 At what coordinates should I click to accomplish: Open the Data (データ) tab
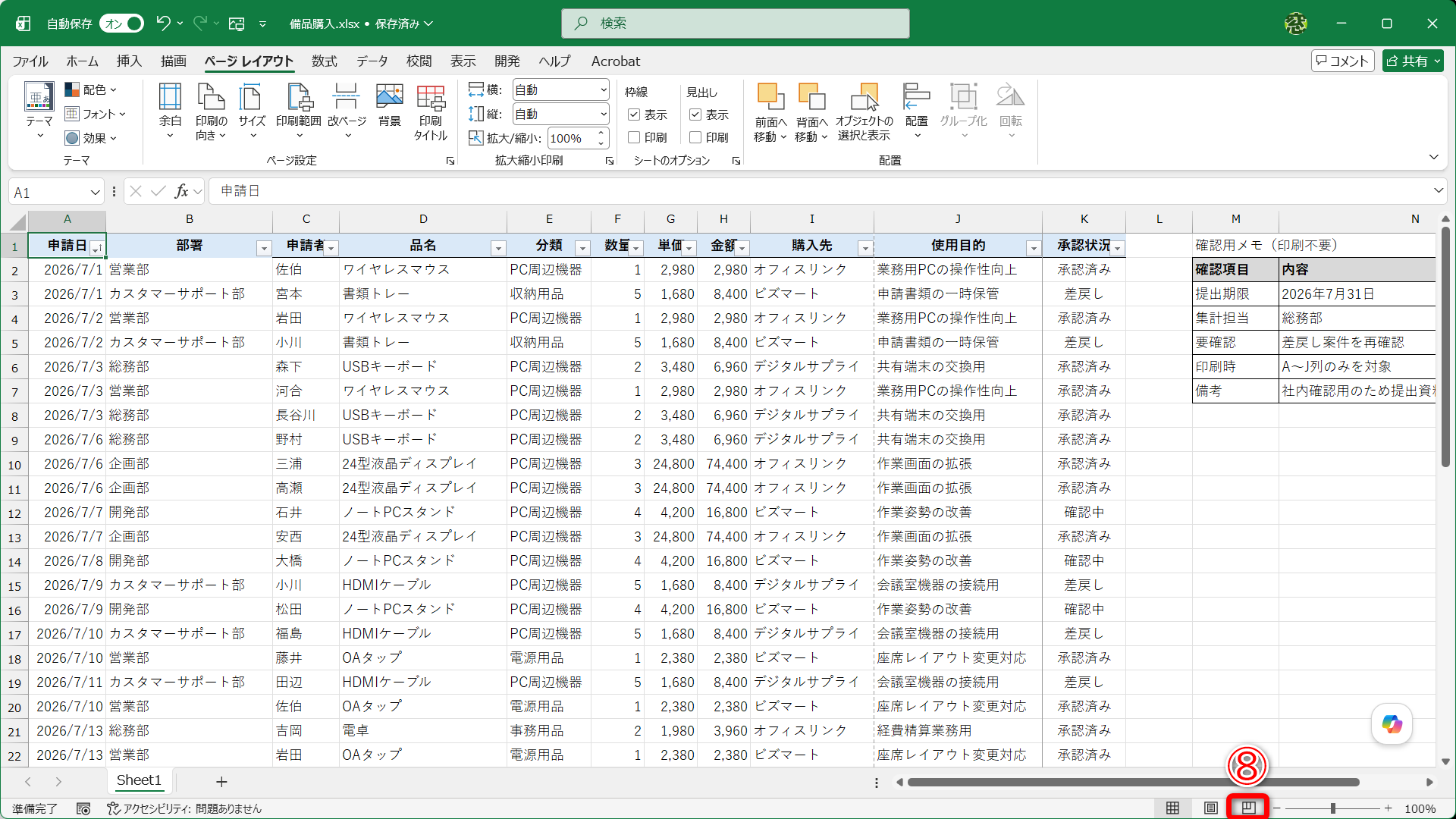click(x=372, y=61)
